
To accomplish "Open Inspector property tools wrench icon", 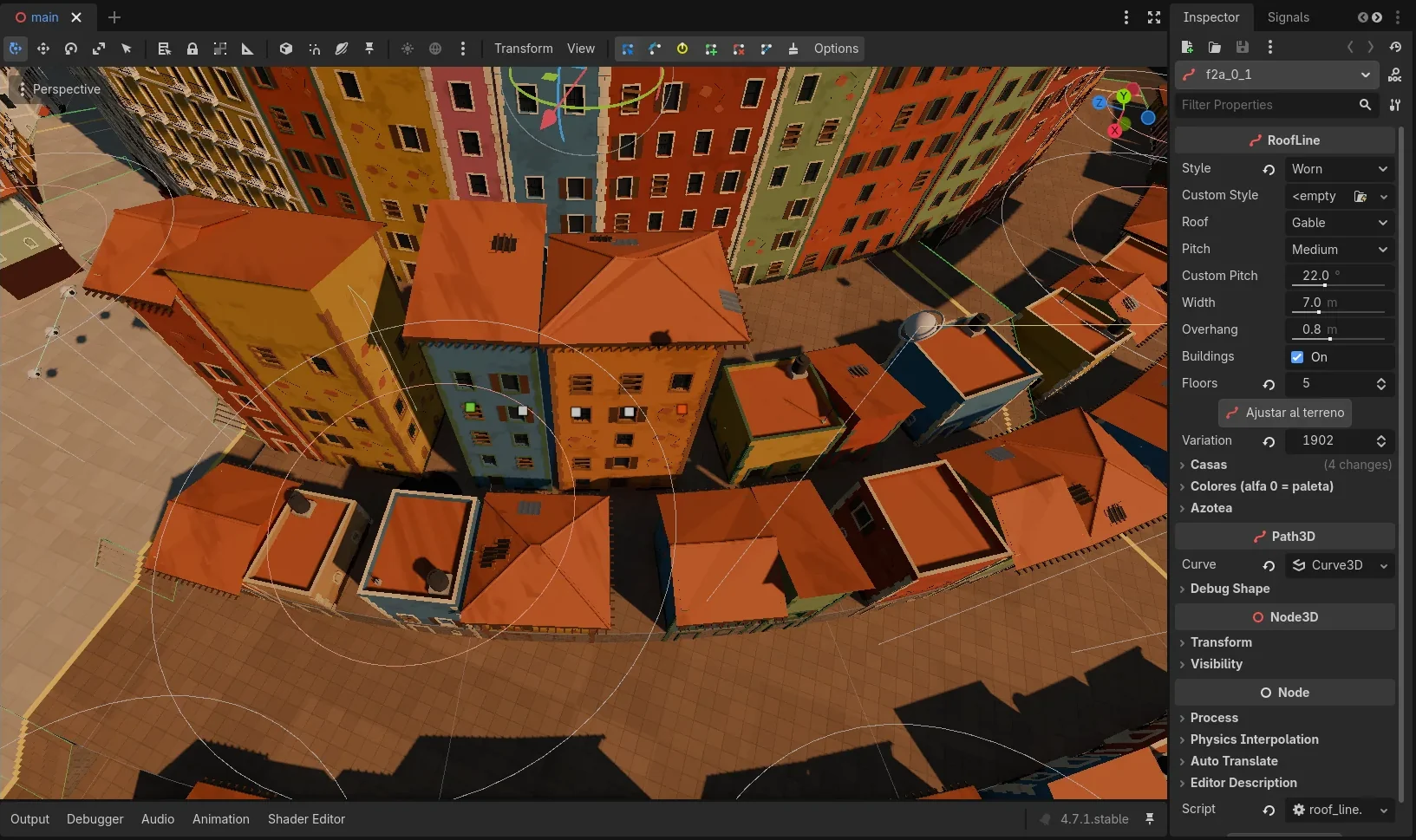I will click(1394, 105).
